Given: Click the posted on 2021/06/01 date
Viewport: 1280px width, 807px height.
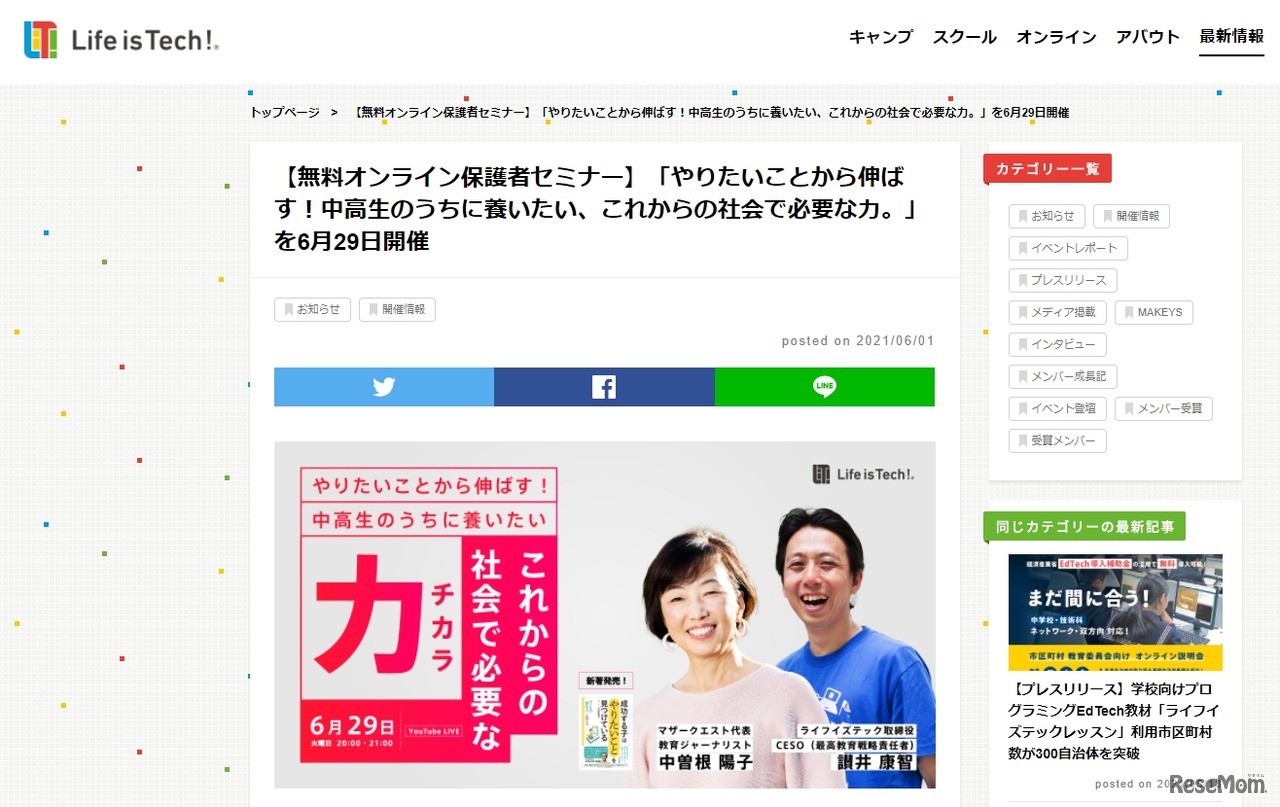Looking at the screenshot, I should [x=858, y=341].
